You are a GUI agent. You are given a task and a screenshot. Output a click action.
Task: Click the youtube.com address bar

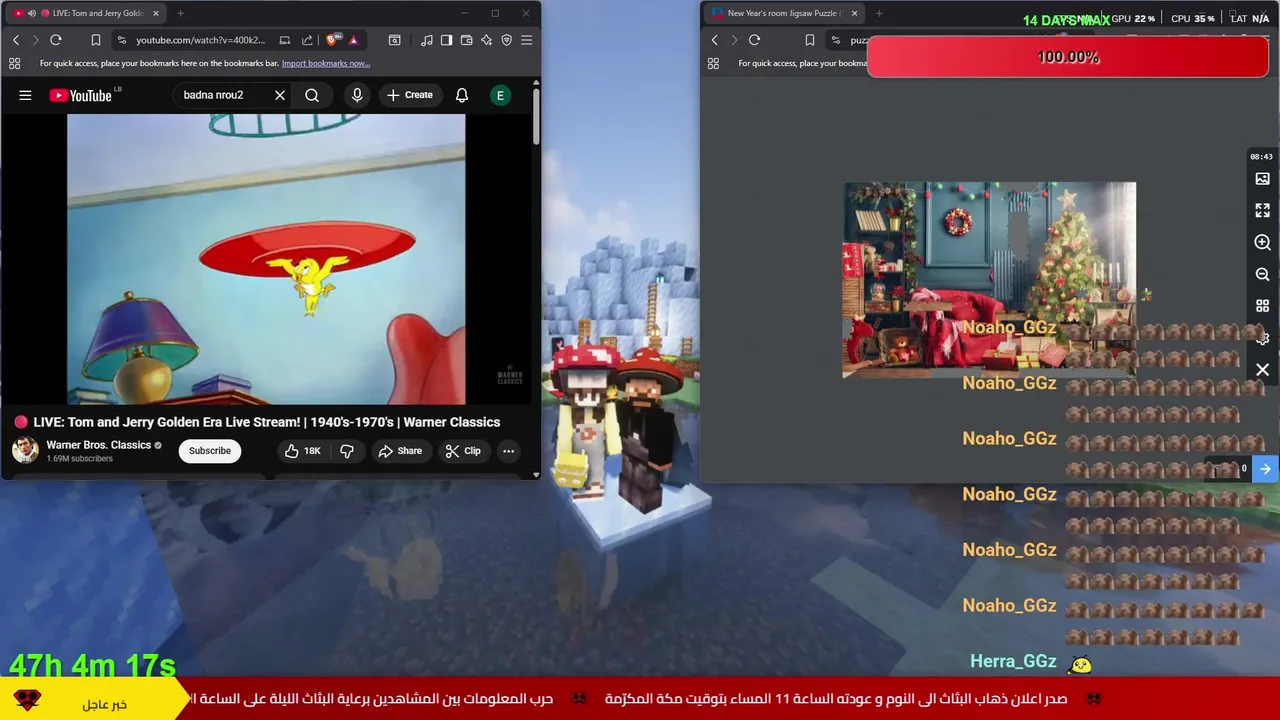[200, 40]
